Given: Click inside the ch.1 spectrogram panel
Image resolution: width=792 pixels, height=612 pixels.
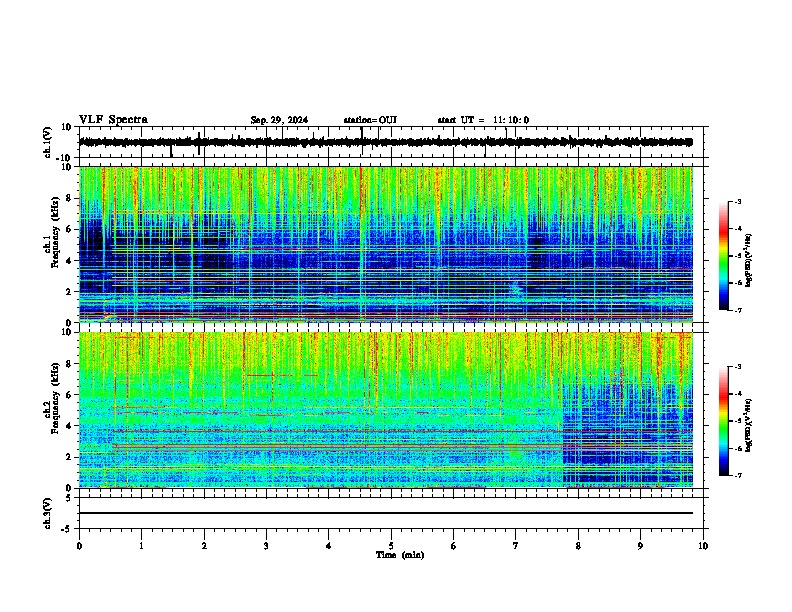Looking at the screenshot, I should [386, 244].
